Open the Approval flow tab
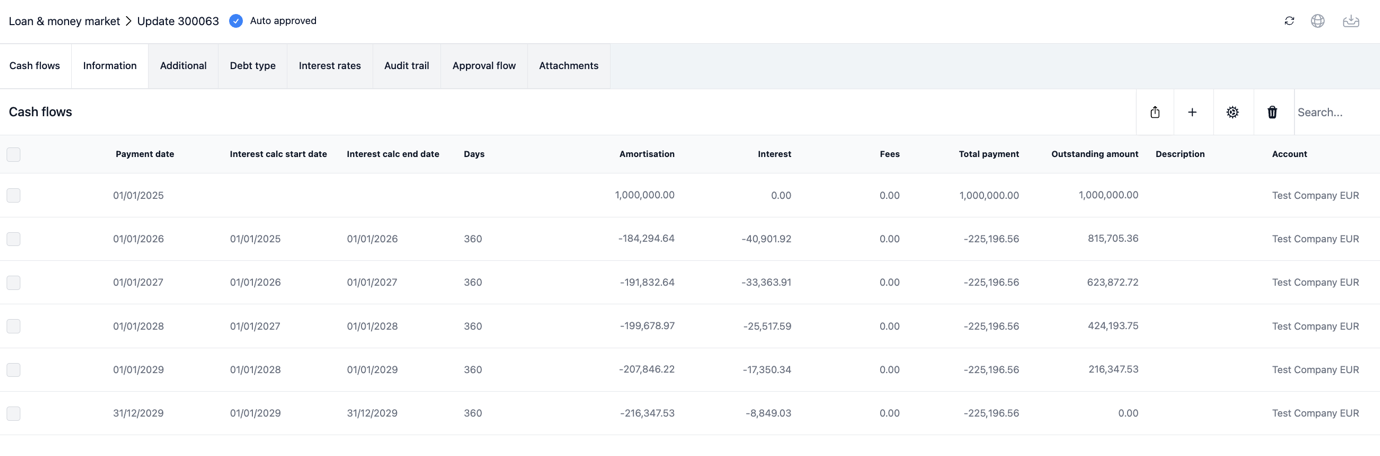 484,66
